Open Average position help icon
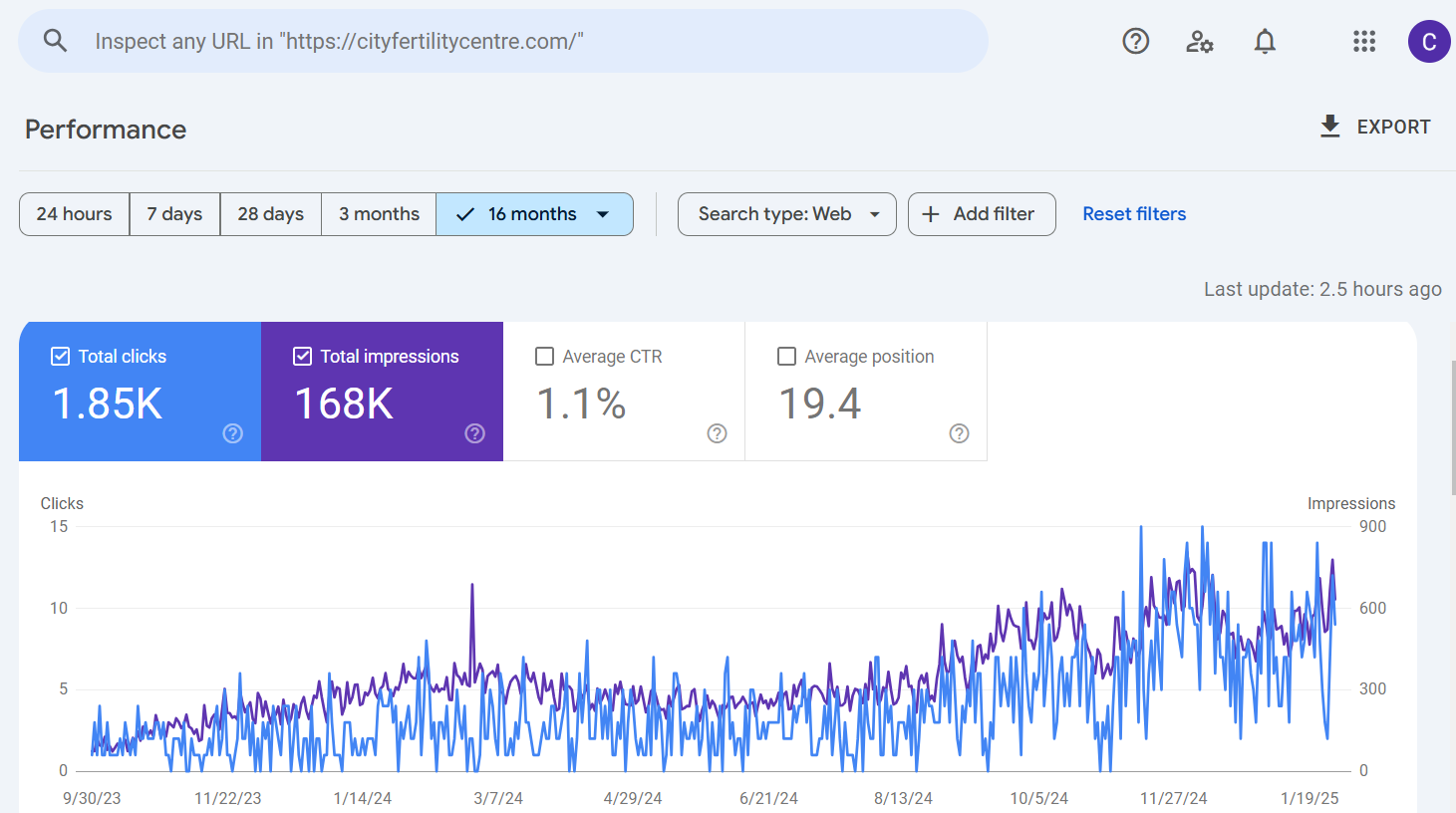 click(960, 433)
